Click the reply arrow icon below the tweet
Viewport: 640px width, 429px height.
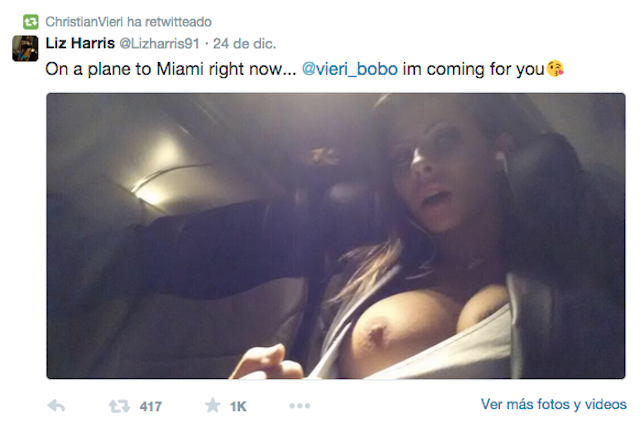coord(56,406)
